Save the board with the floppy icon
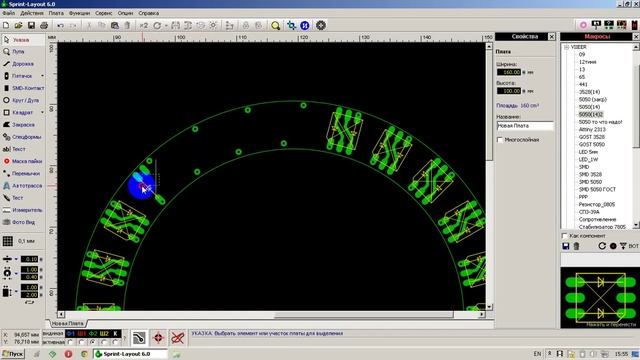Image resolution: width=640 pixels, height=360 pixels. (31, 25)
